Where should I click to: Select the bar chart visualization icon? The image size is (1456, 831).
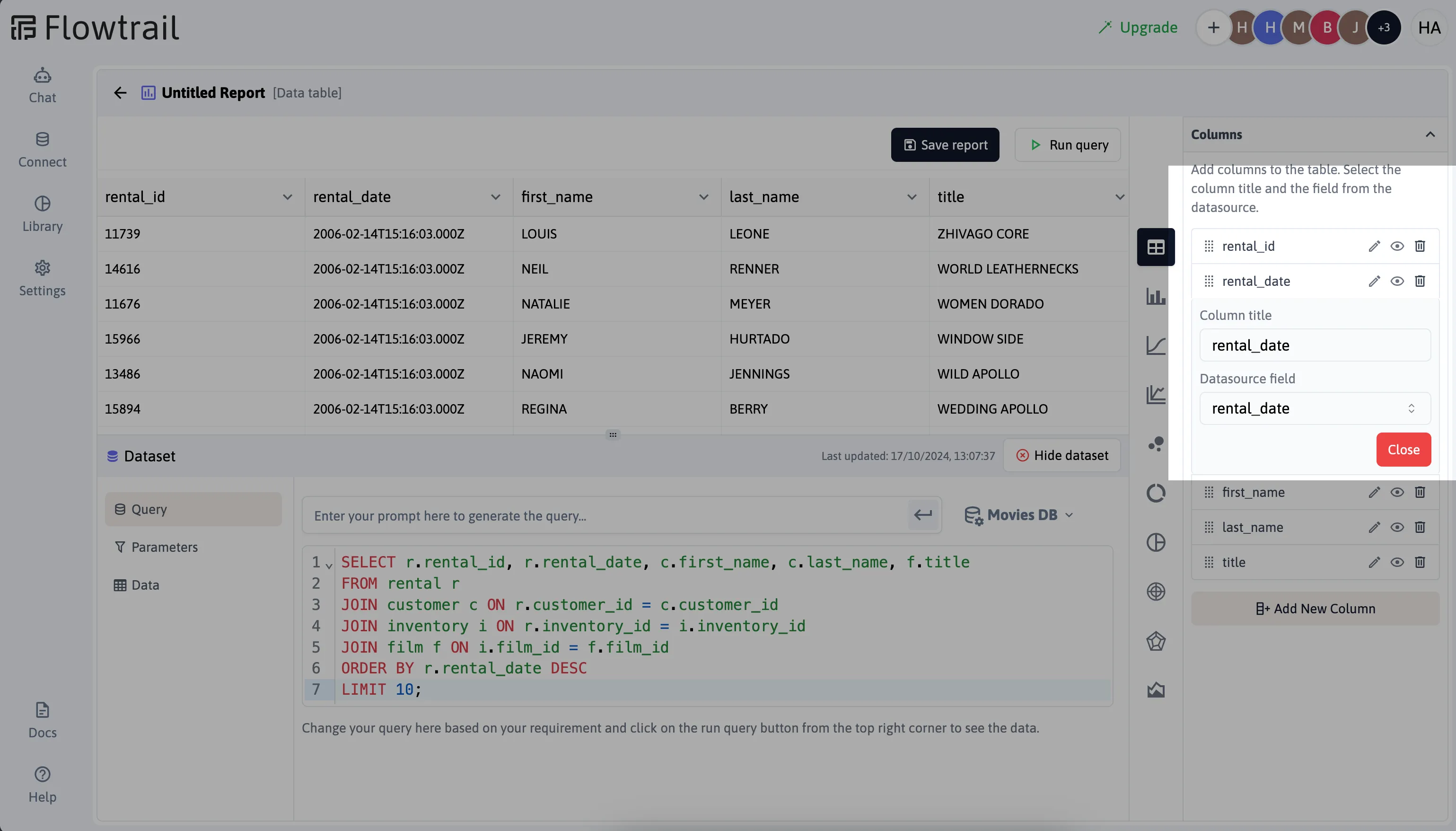pos(1156,296)
